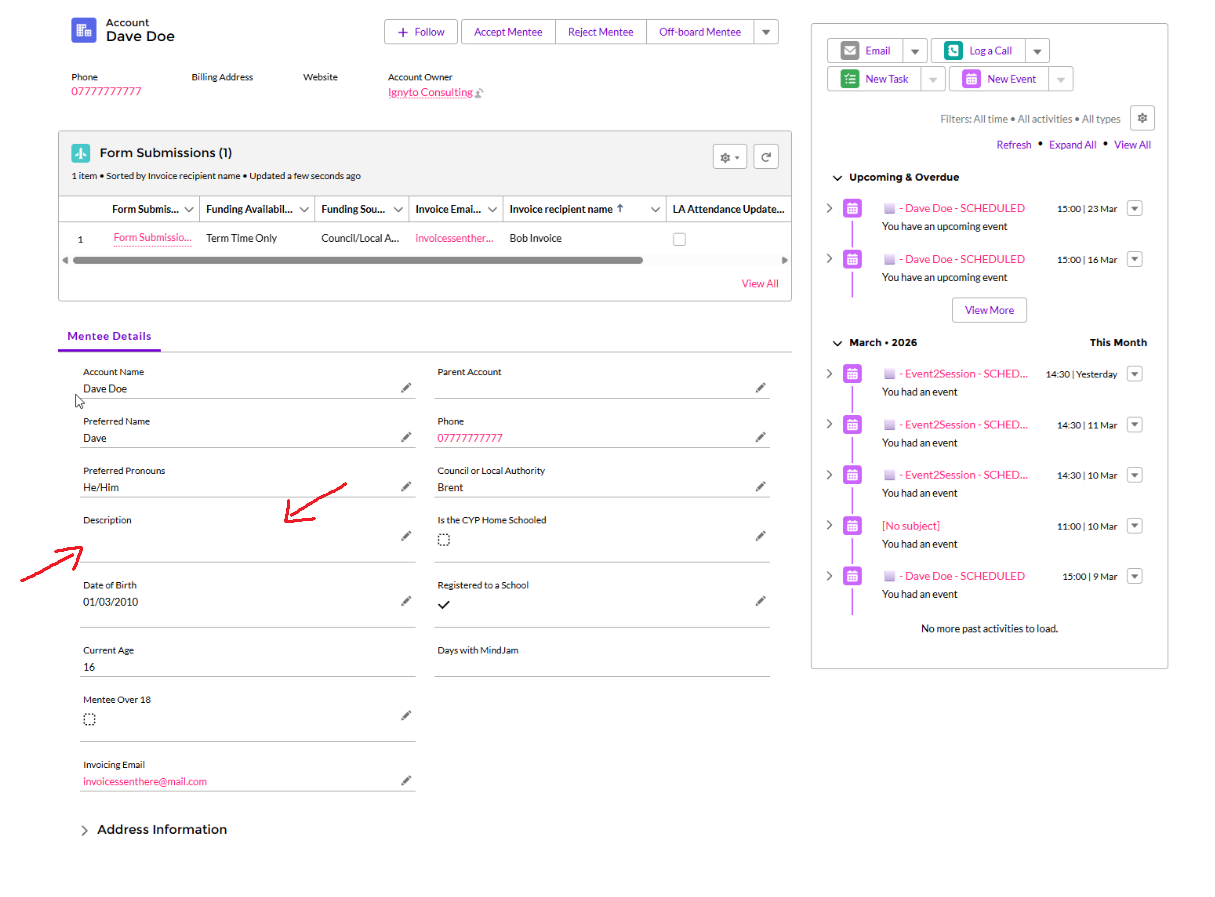Click the refresh icon in Form Submissions panel
This screenshot has width=1215, height=897.
(765, 156)
